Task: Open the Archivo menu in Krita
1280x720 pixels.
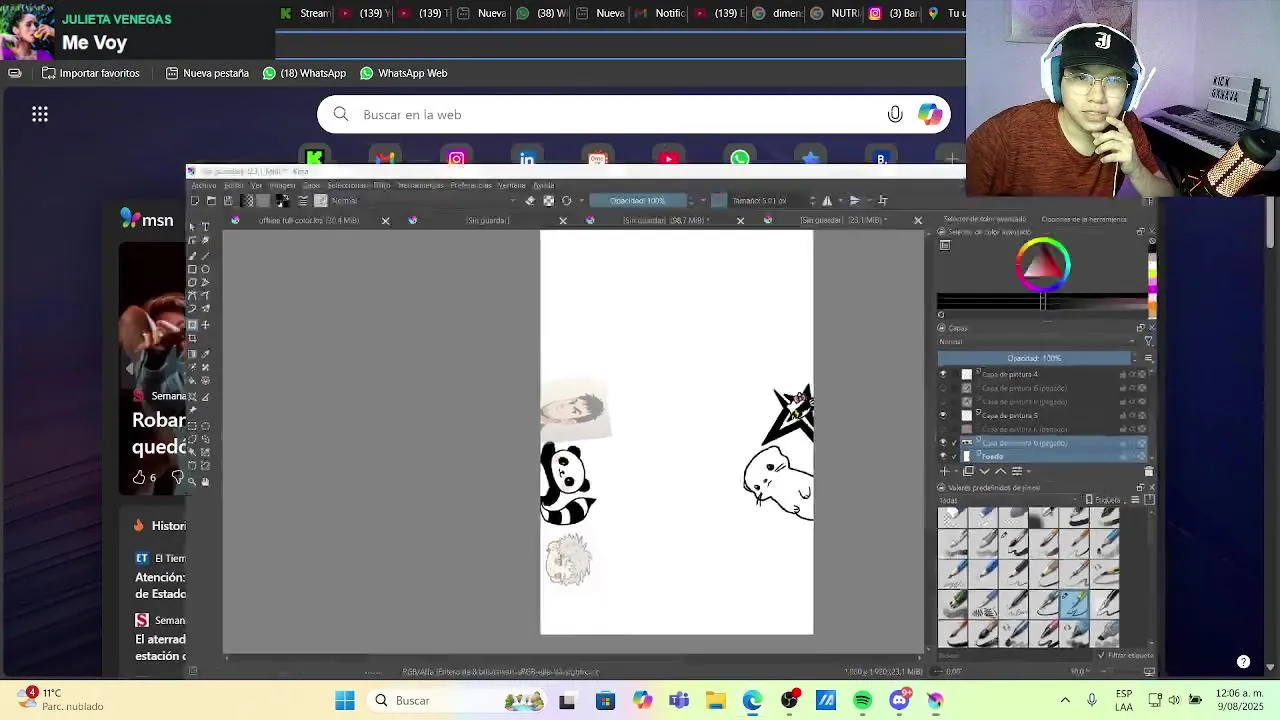Action: 203,185
